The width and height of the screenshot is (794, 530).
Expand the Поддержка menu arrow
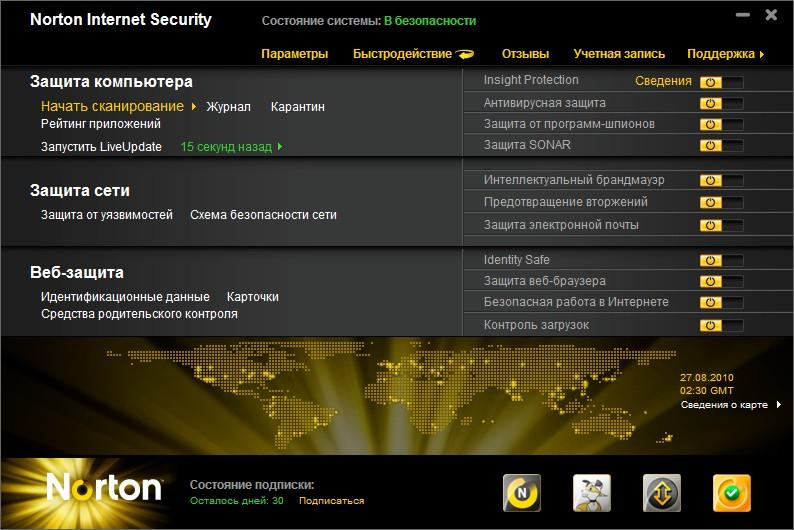(762, 54)
